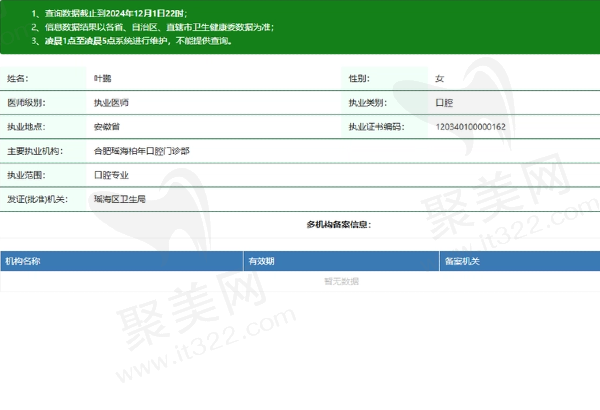The height and width of the screenshot is (410, 600).
Task: Click the 姓名 field label
Action: click(18, 78)
